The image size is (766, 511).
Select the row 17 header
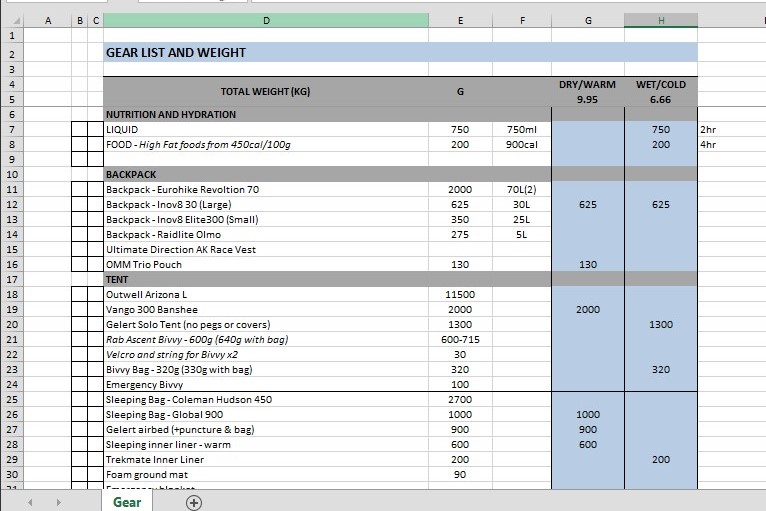click(x=12, y=280)
